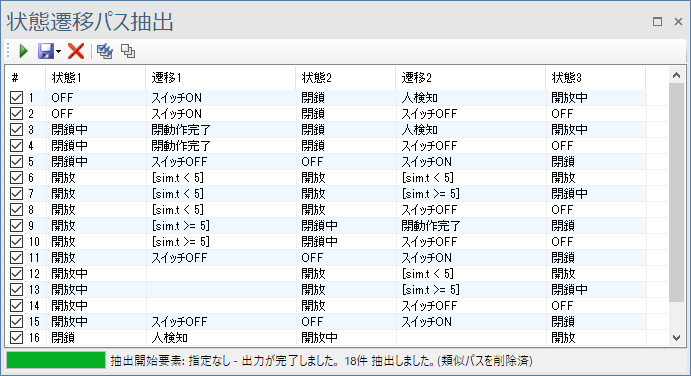Click the scrollbar down arrow
Screen dimensions: 691x376
pyautogui.click(x=676, y=338)
